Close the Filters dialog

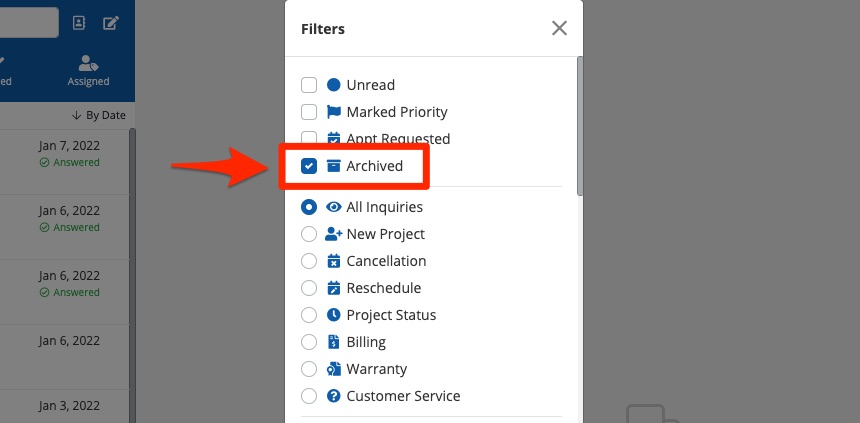[x=559, y=29]
